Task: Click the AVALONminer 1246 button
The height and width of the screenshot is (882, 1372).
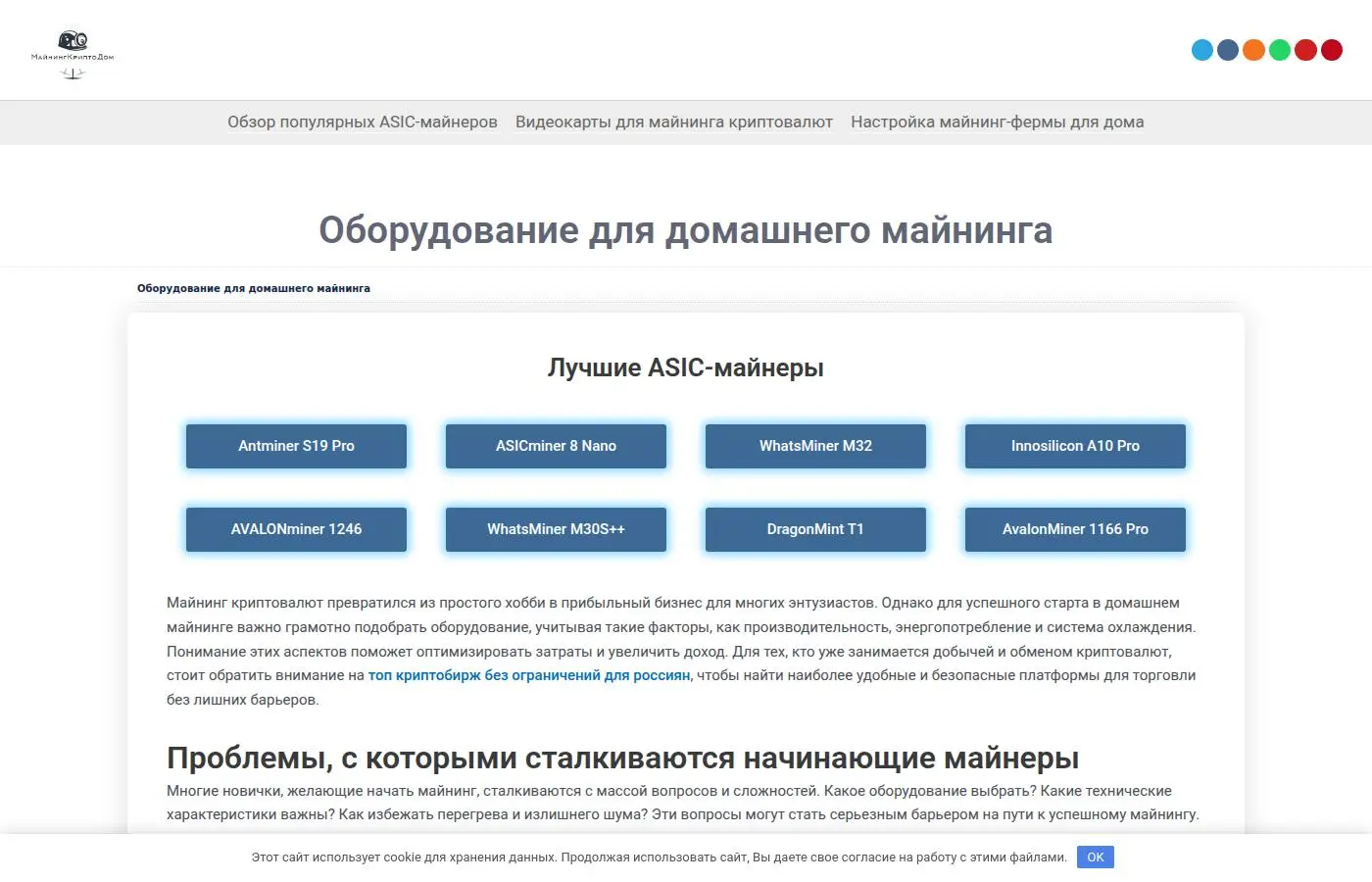Action: click(x=296, y=529)
